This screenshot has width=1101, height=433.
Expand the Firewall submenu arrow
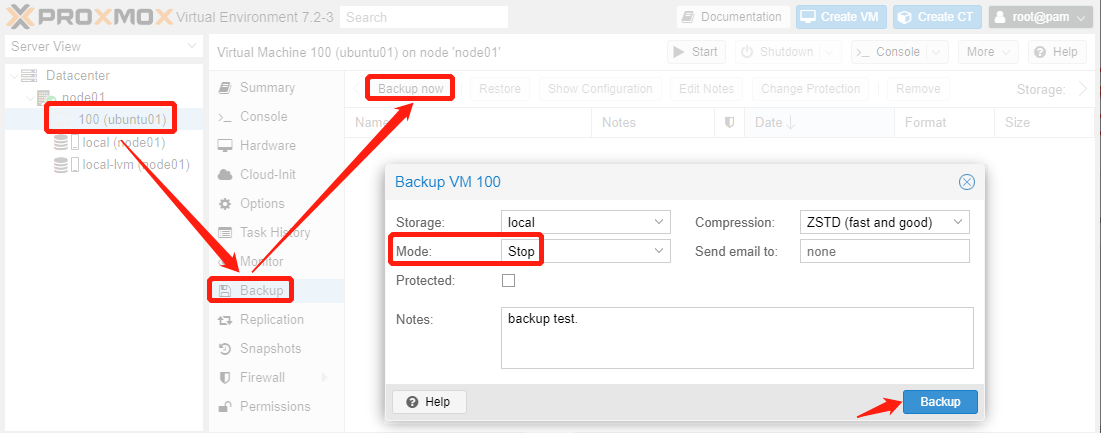[x=324, y=378]
